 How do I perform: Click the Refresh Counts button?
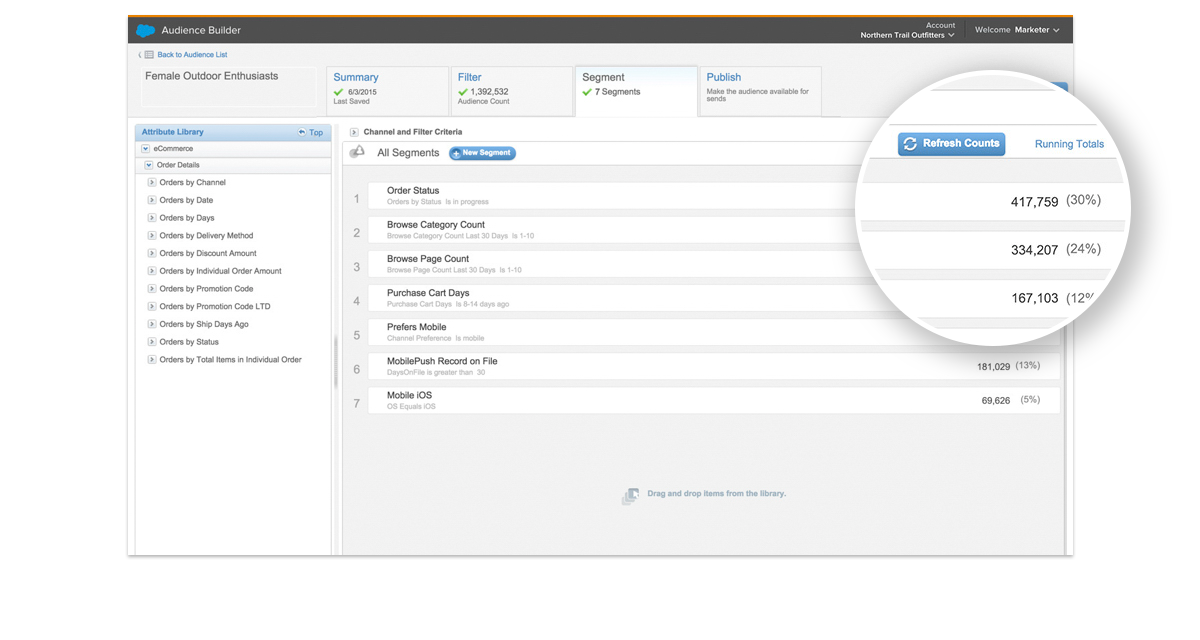click(x=951, y=144)
